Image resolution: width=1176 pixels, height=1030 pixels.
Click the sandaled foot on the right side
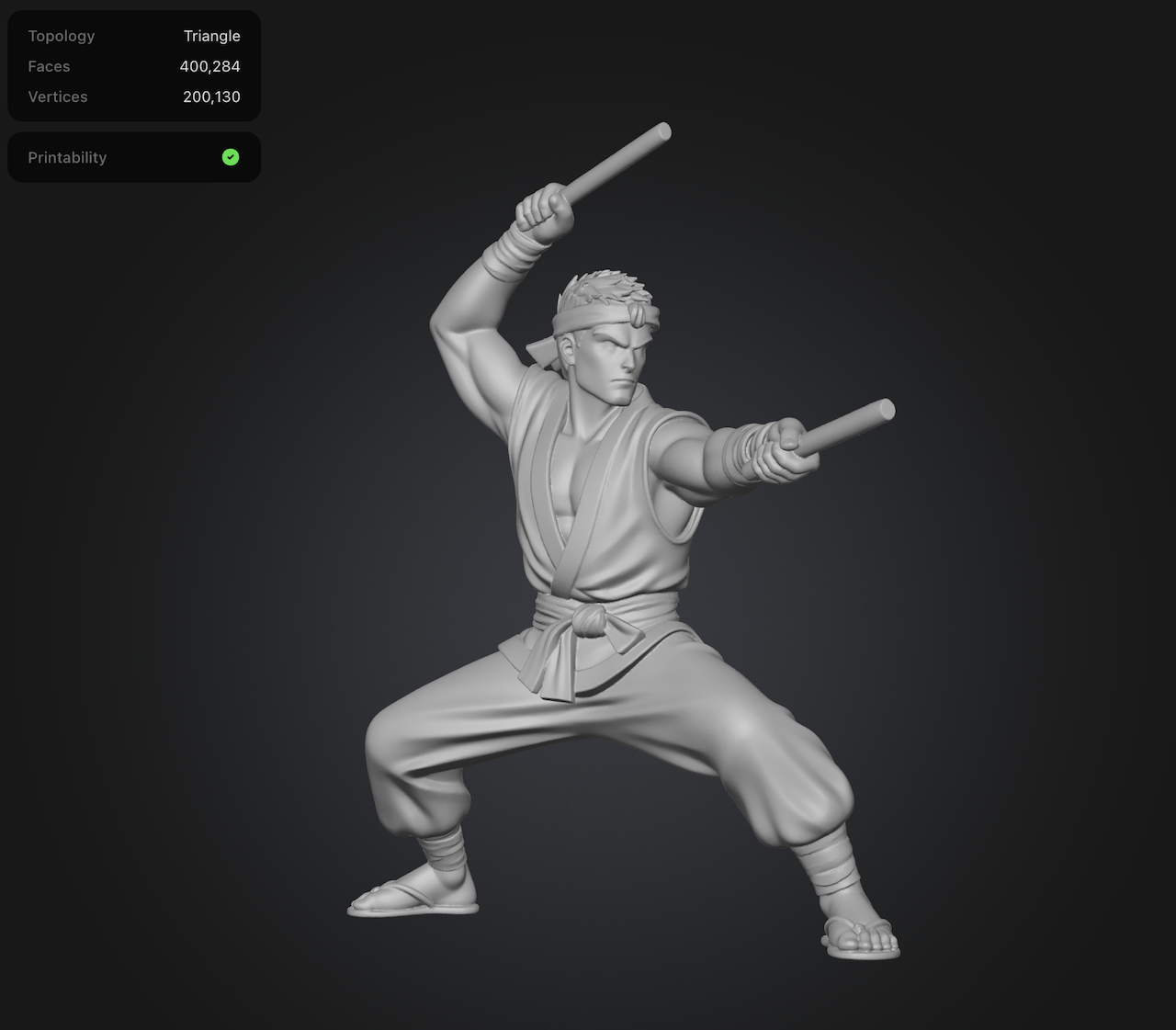click(862, 938)
